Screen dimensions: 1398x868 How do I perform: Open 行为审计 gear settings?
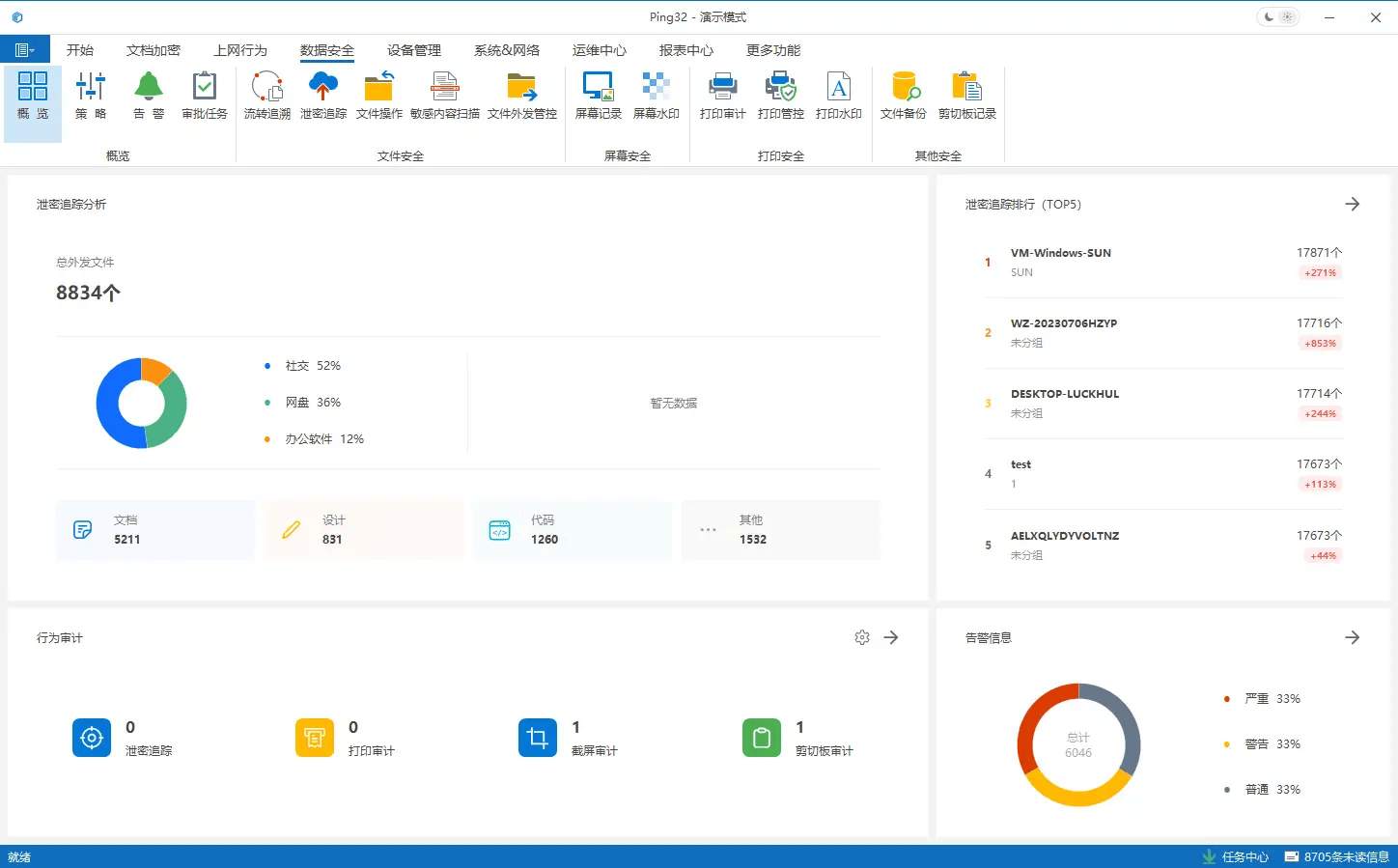point(862,638)
